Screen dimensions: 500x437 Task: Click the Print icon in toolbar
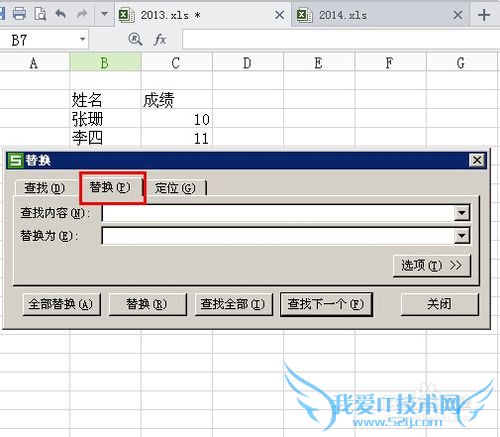[x=19, y=14]
